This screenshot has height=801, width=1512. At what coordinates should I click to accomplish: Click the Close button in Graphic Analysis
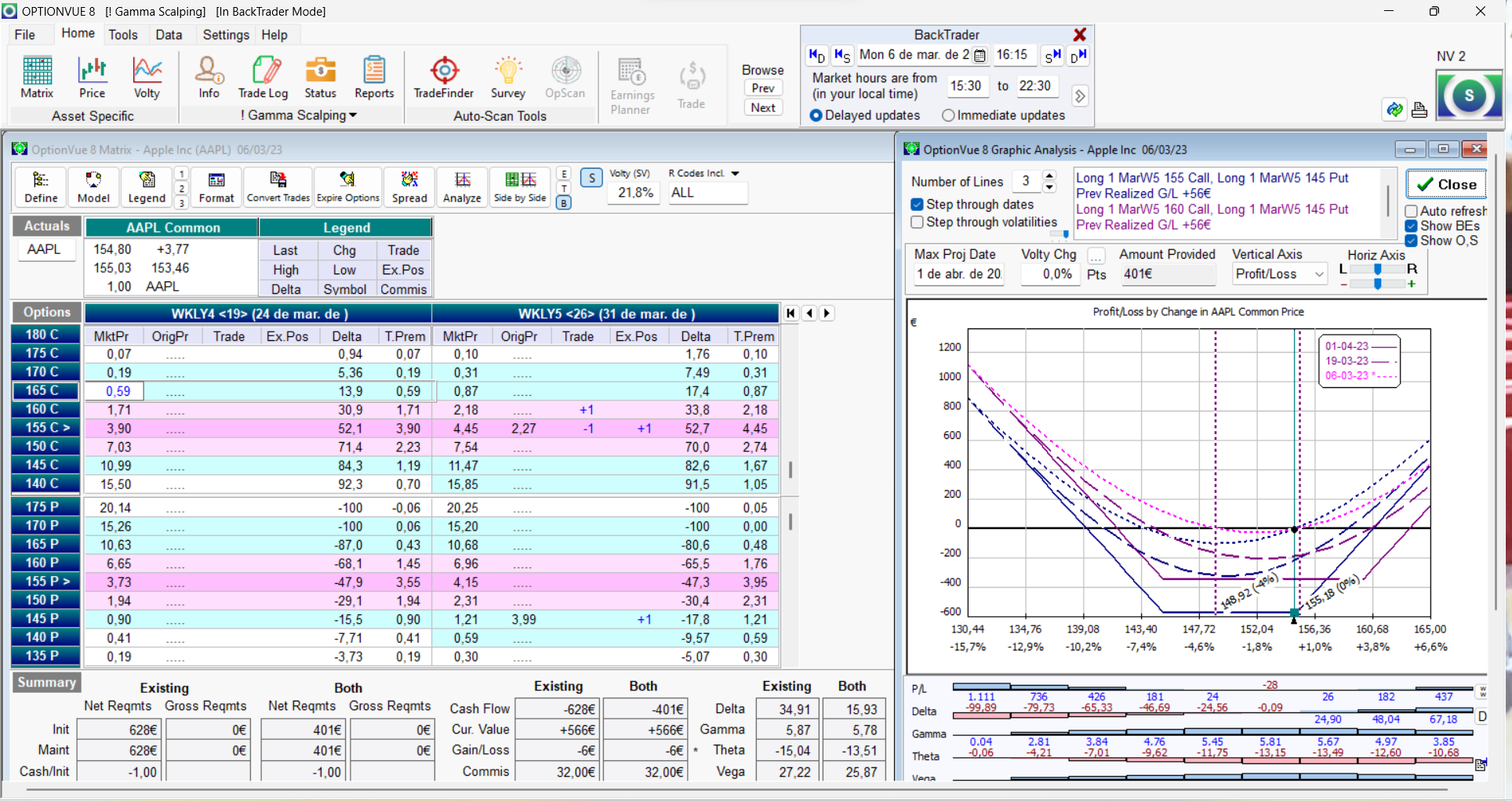click(1446, 184)
